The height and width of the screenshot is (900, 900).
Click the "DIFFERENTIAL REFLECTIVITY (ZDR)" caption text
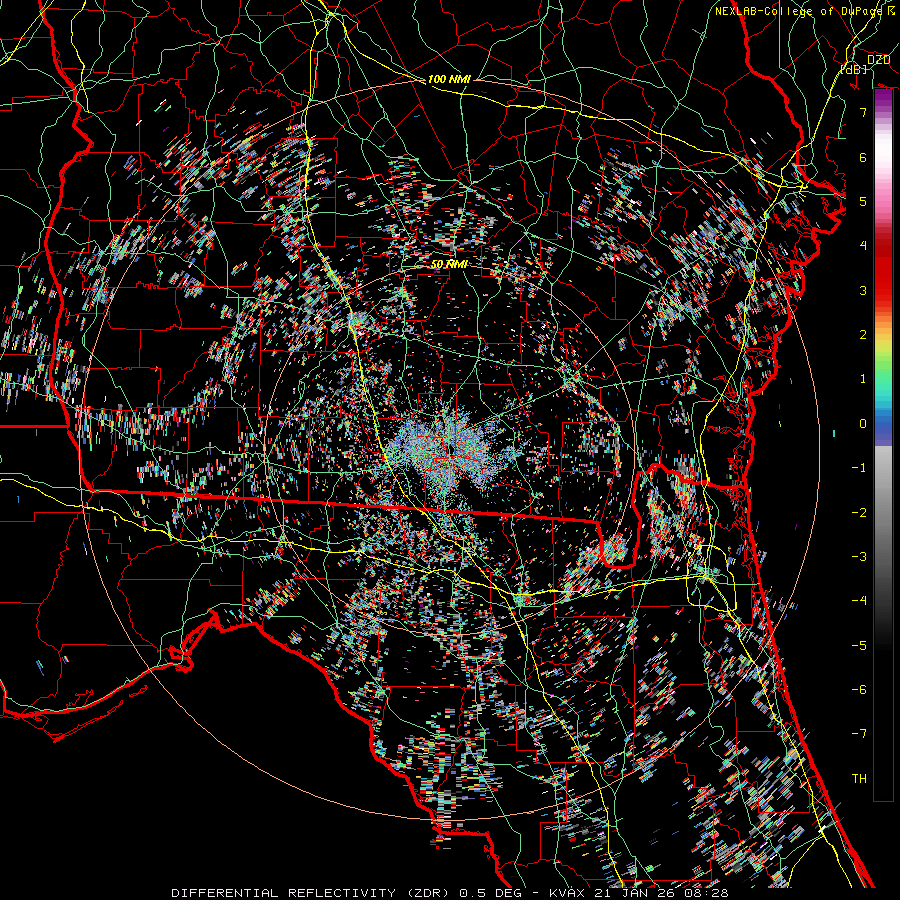312,893
